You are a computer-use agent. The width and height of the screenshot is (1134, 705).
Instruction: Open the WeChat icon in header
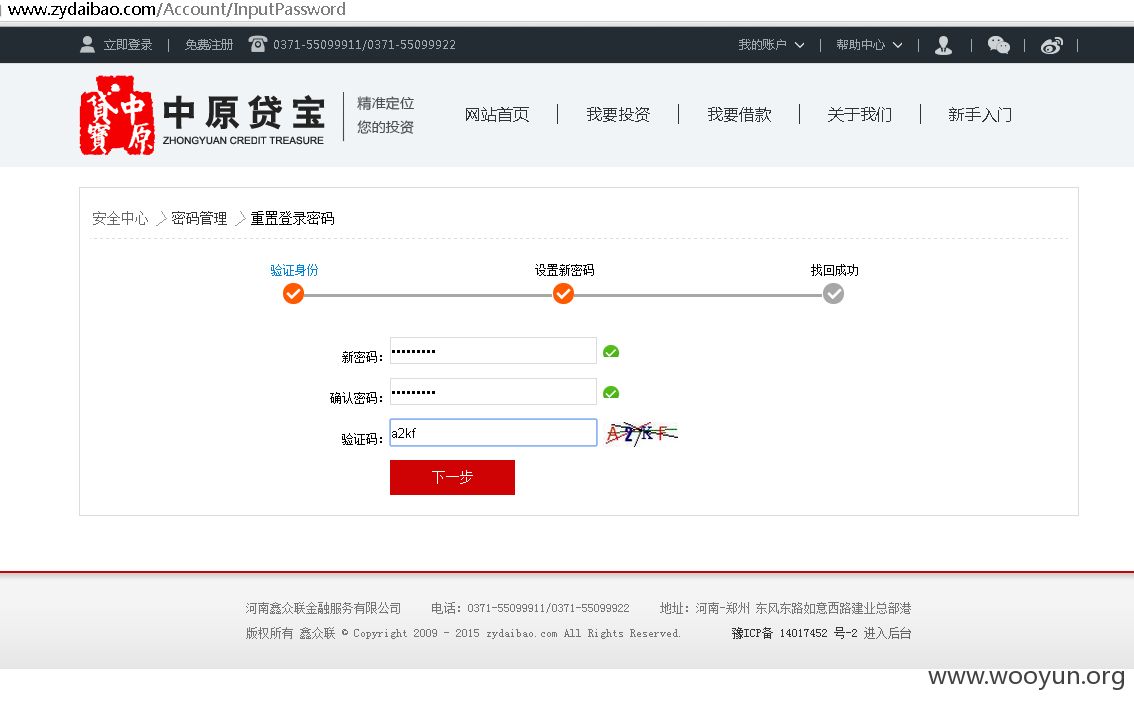[x=999, y=45]
